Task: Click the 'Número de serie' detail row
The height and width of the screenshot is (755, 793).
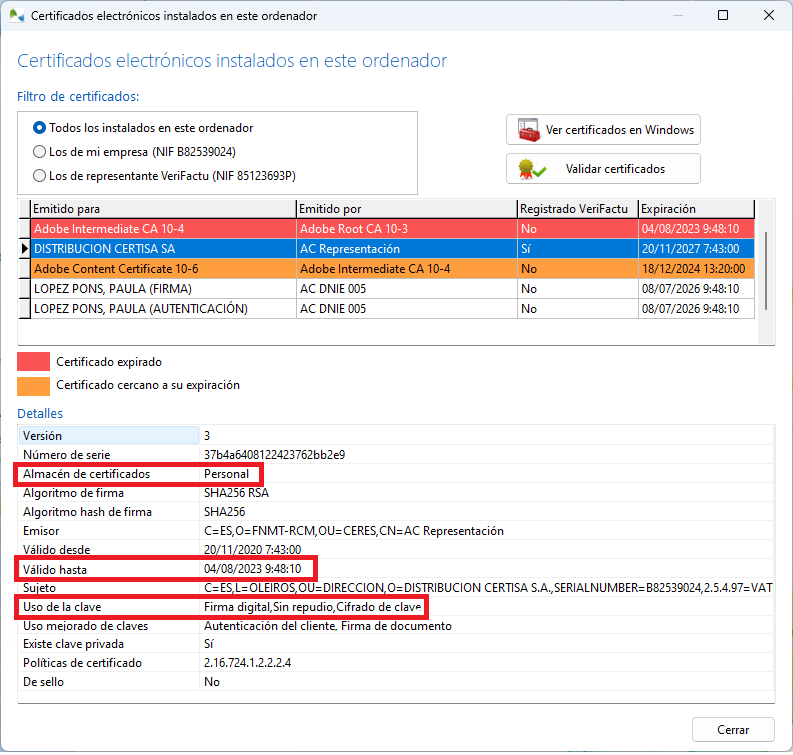Action: pos(396,455)
